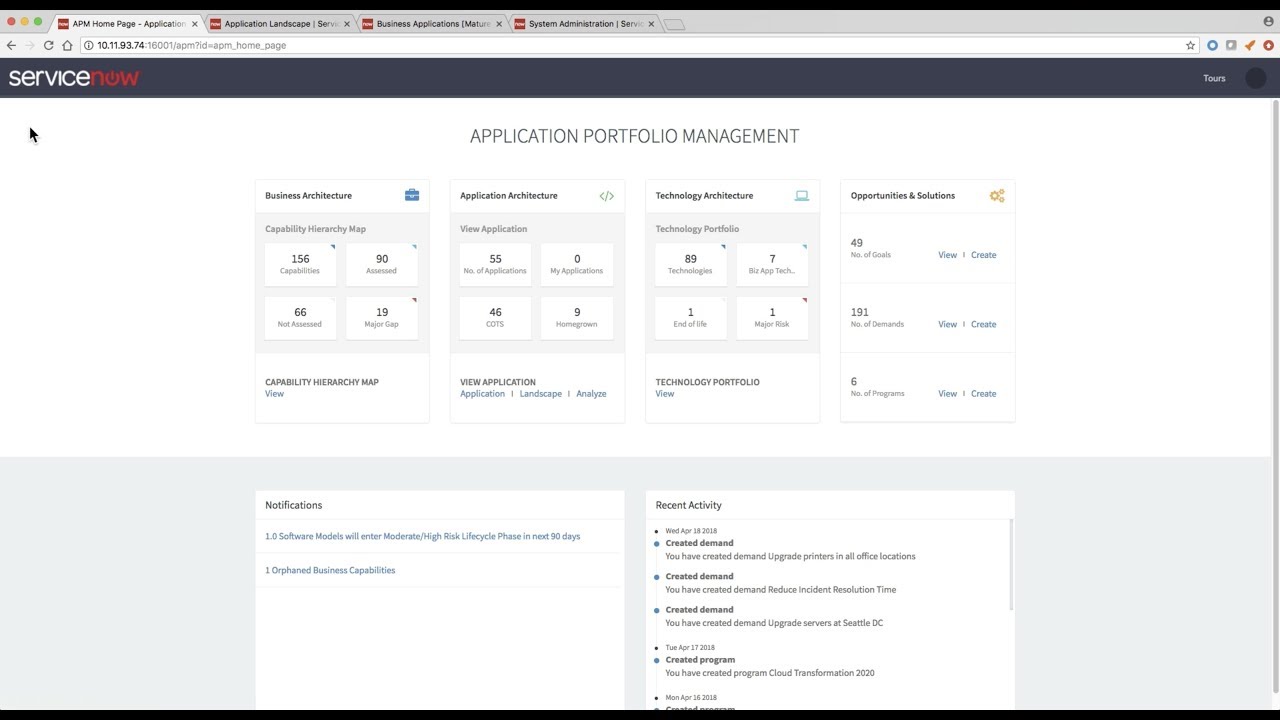Screen dimensions: 1280x720
Task: Click the Technology Architecture laptop icon
Action: pos(801,196)
